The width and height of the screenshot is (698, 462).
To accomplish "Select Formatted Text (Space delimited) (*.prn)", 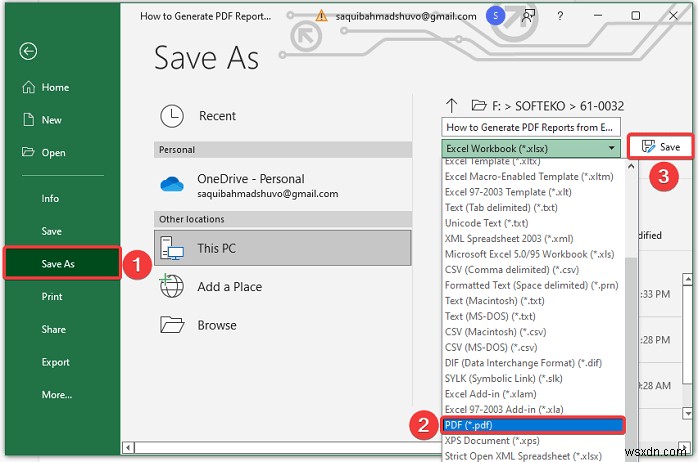I will pyautogui.click(x=532, y=285).
